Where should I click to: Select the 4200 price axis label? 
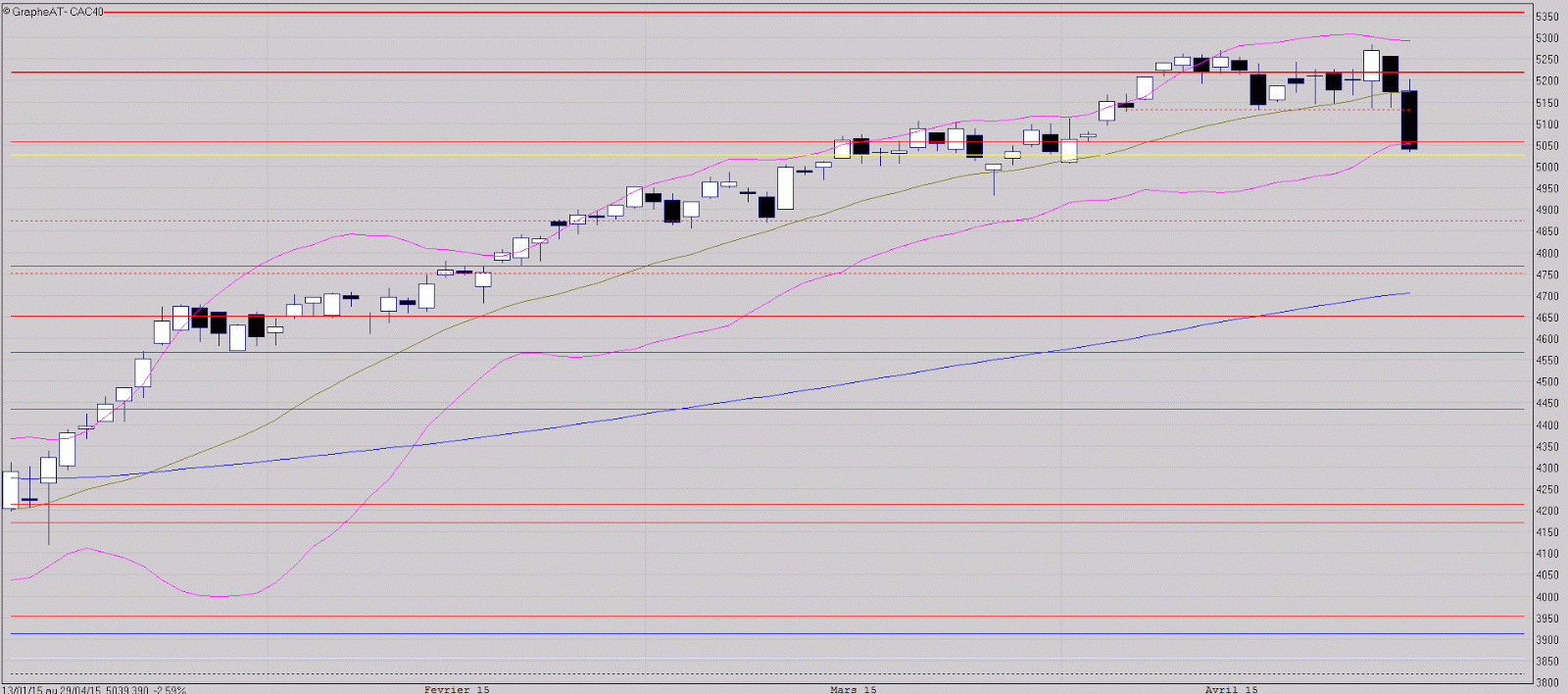1546,511
